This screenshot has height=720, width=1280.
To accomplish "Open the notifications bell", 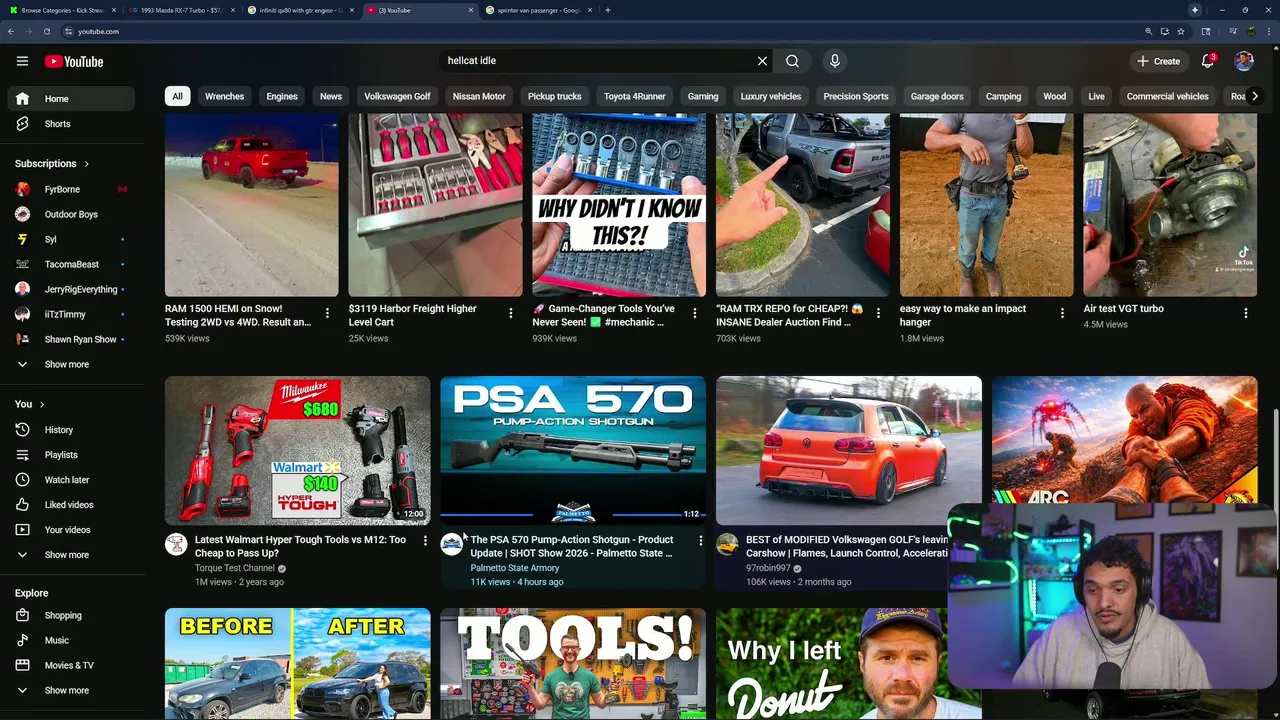I will tap(1207, 61).
